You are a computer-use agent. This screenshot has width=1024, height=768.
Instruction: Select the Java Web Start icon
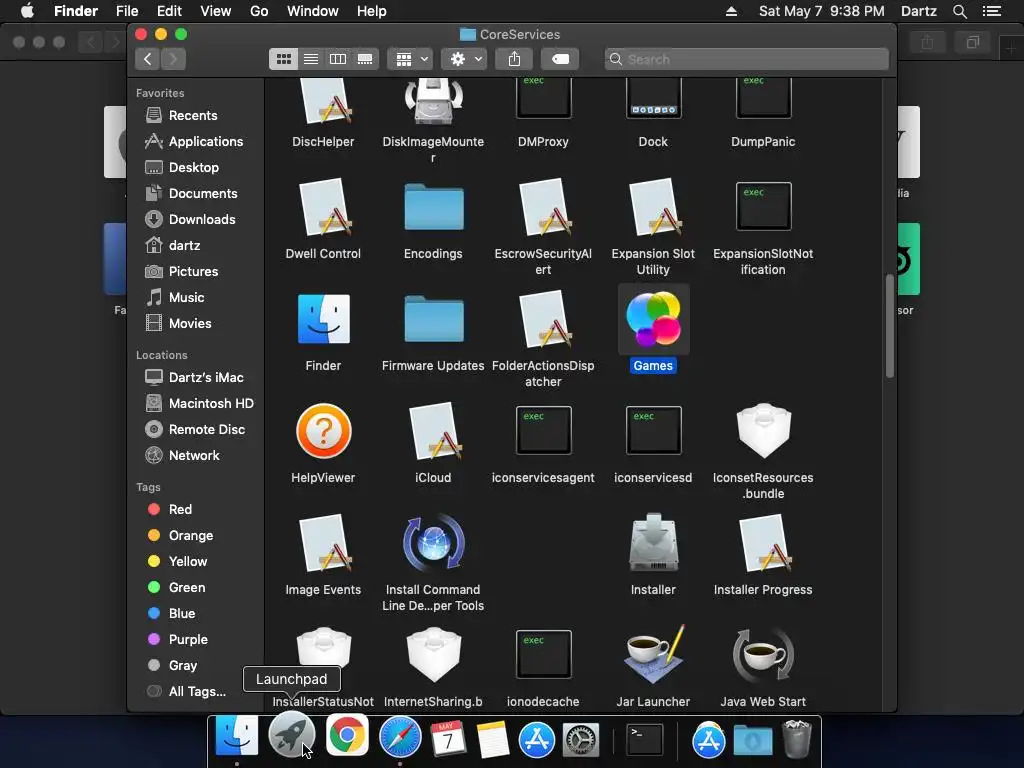(763, 654)
